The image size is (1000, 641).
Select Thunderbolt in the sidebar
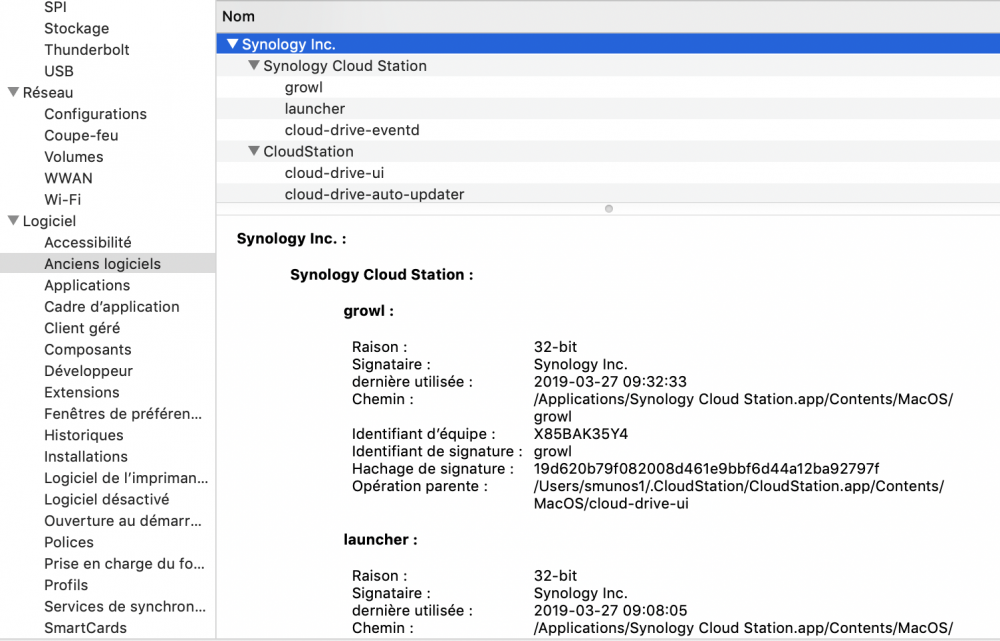pyautogui.click(x=86, y=49)
